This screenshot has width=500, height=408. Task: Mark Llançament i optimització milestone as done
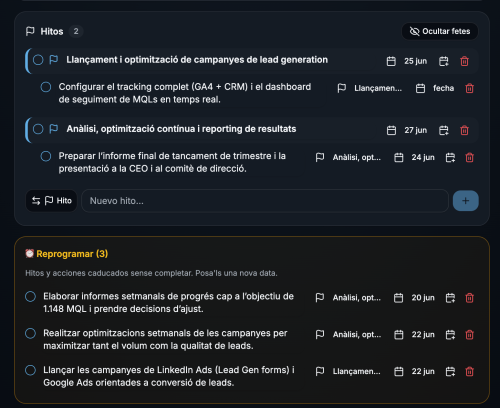[38, 60]
